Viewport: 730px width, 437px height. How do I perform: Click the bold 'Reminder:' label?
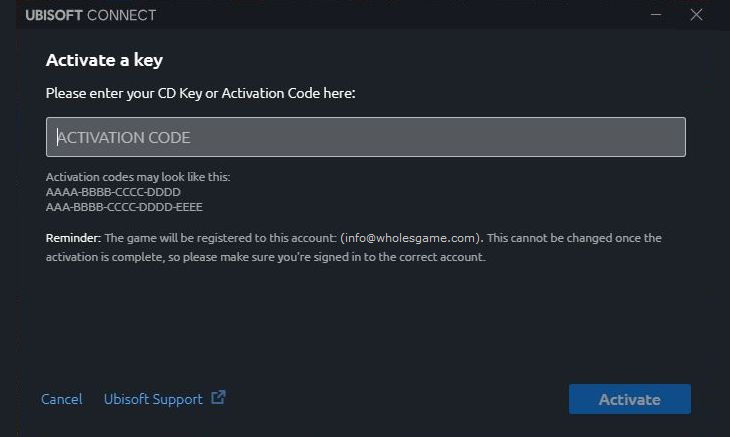pyautogui.click(x=73, y=238)
